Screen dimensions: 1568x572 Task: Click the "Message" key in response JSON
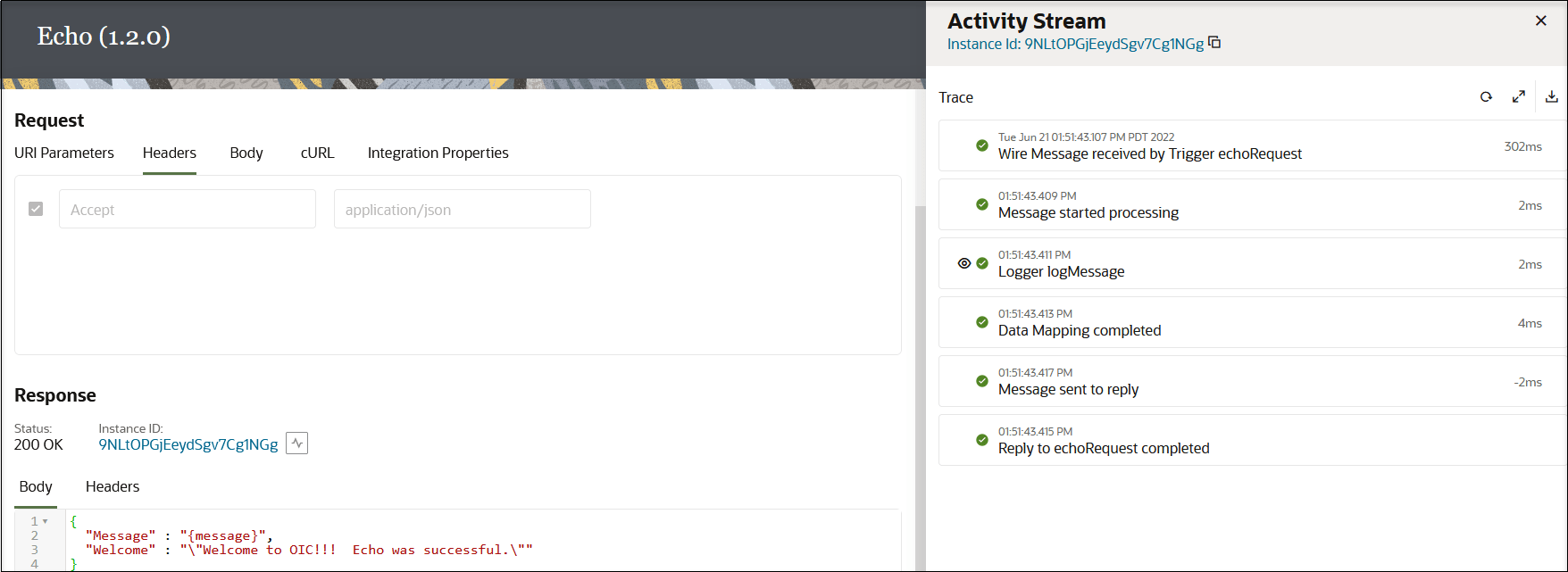121,535
